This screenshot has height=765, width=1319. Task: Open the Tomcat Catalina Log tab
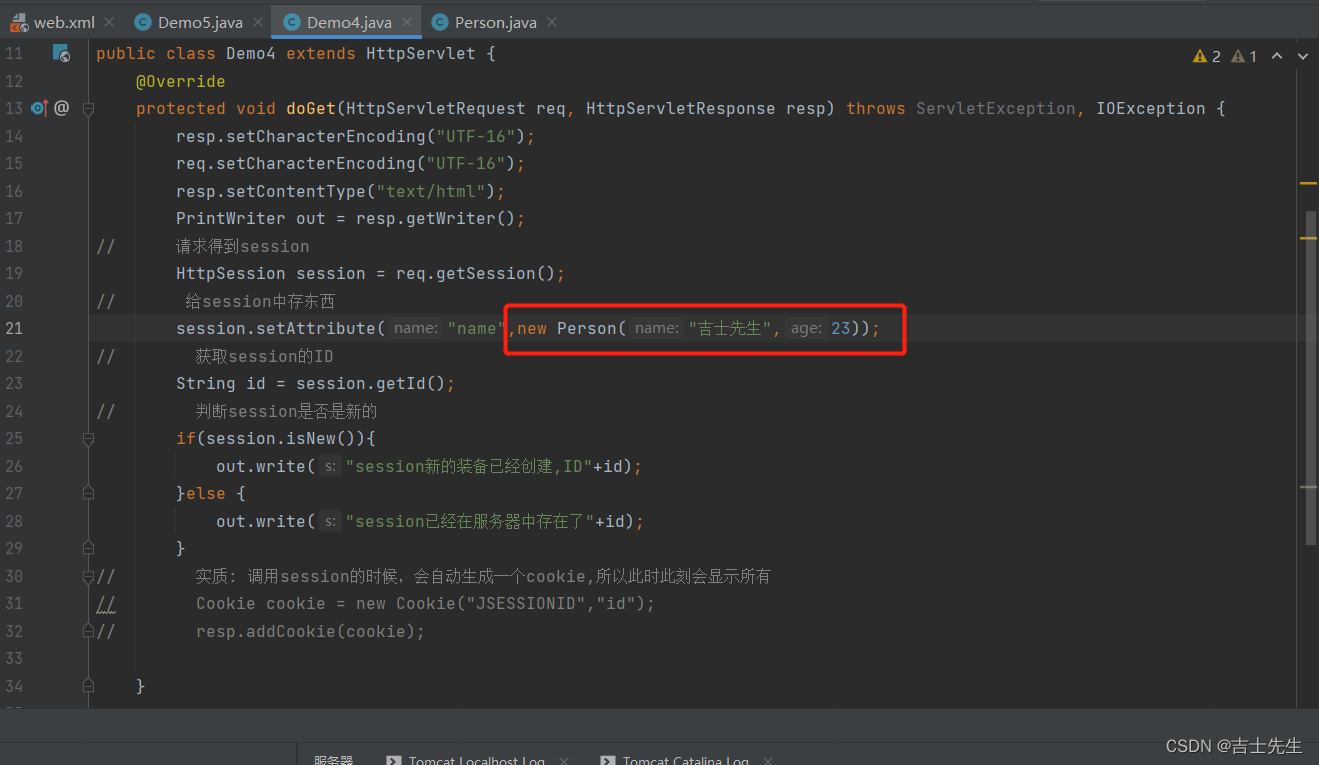coord(685,761)
